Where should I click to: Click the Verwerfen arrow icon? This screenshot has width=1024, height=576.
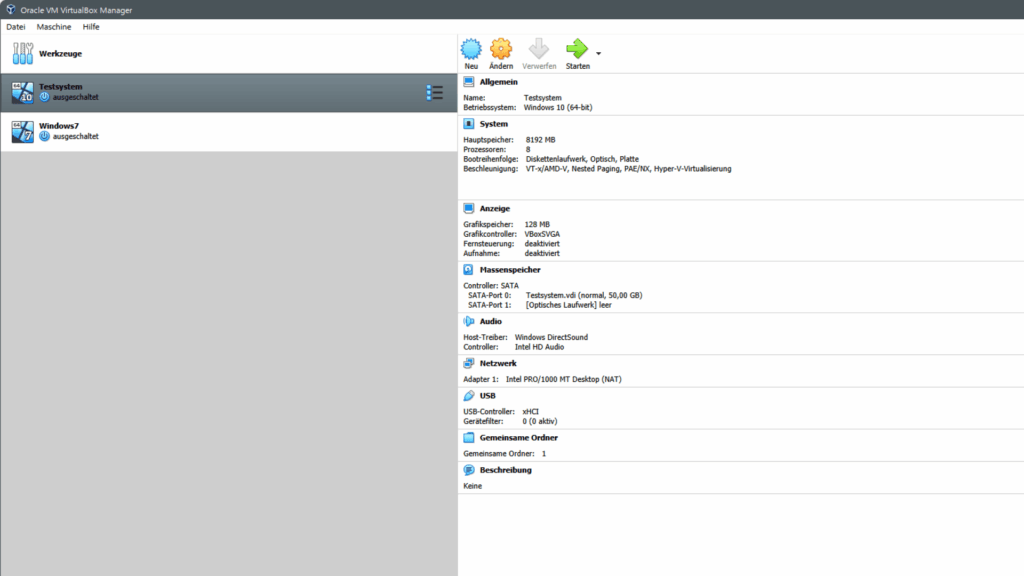tap(539, 49)
